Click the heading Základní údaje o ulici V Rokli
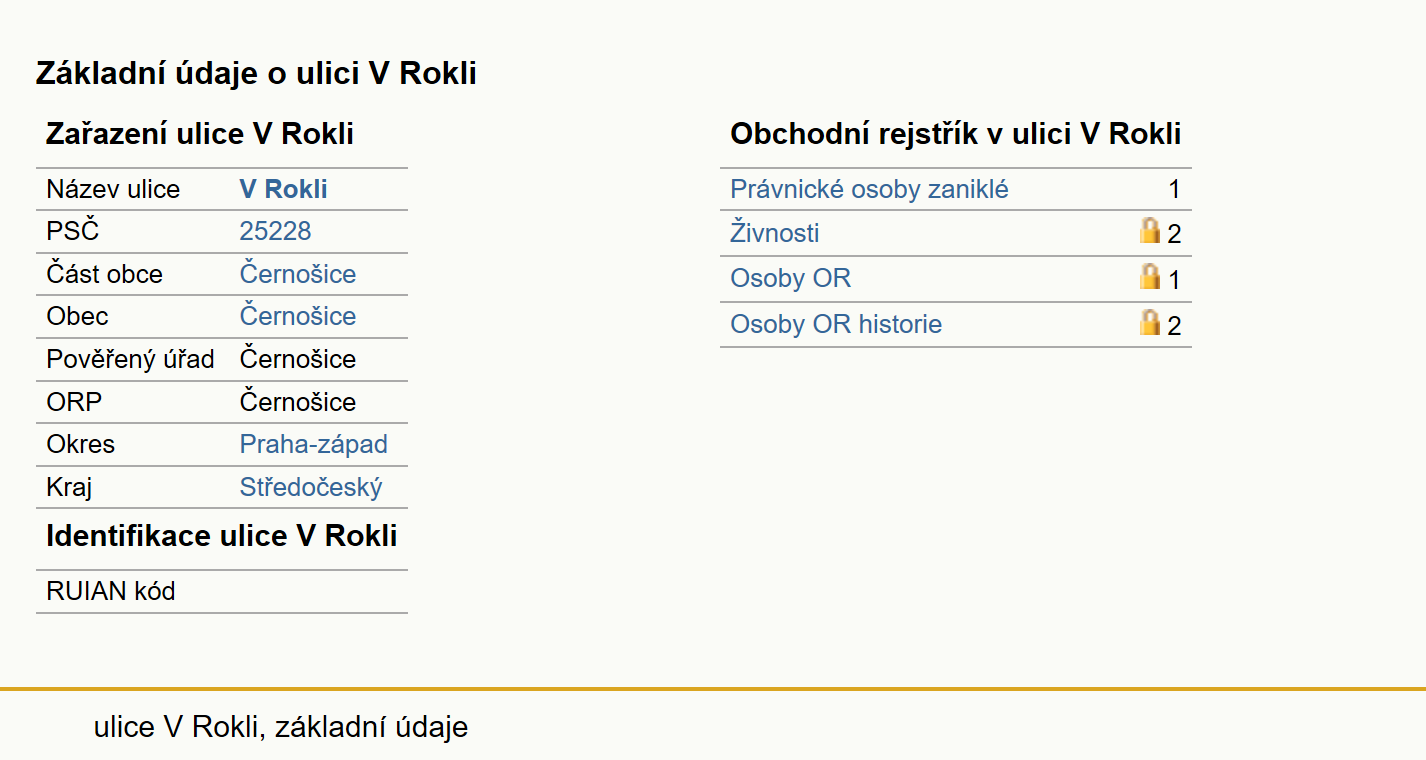 click(x=256, y=73)
